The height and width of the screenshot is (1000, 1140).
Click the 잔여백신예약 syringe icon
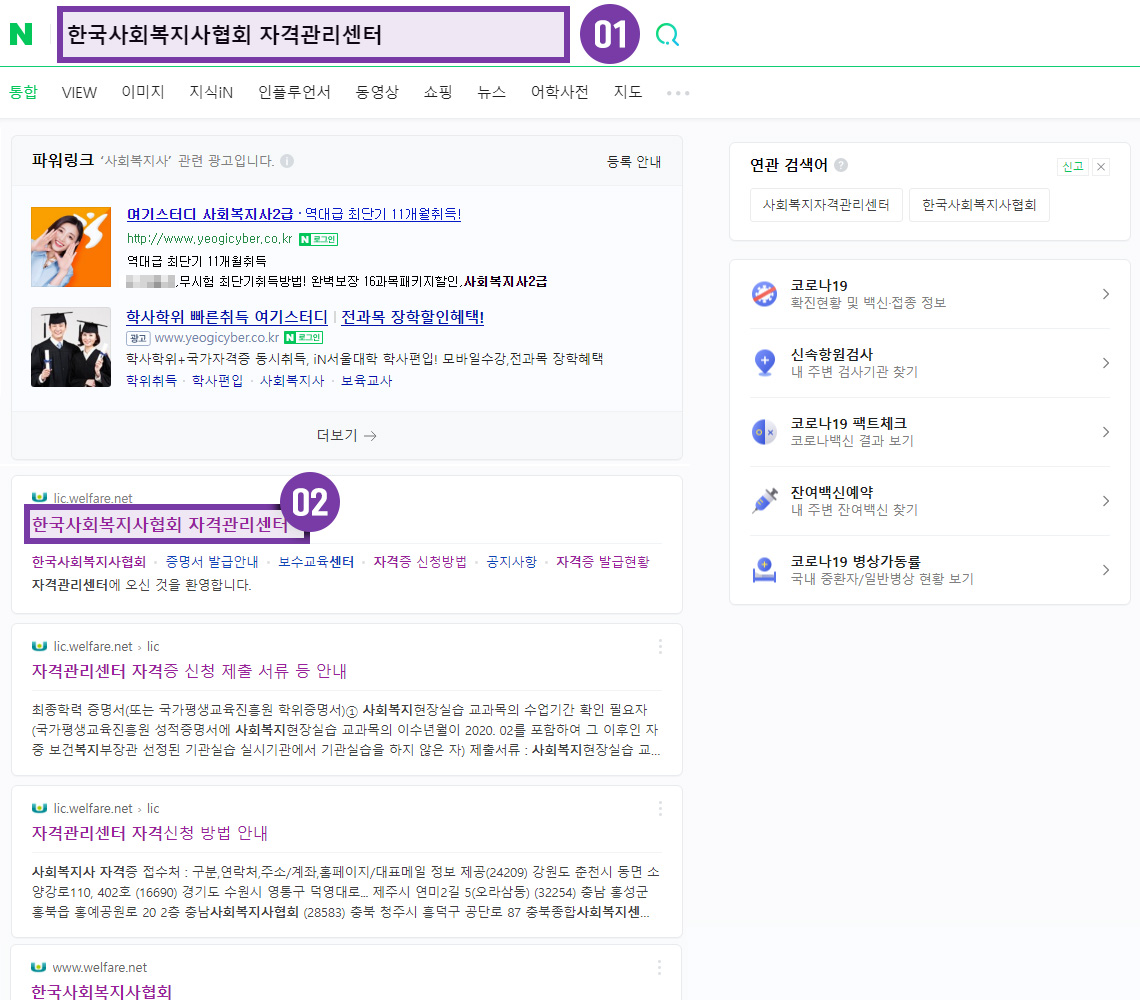click(764, 500)
